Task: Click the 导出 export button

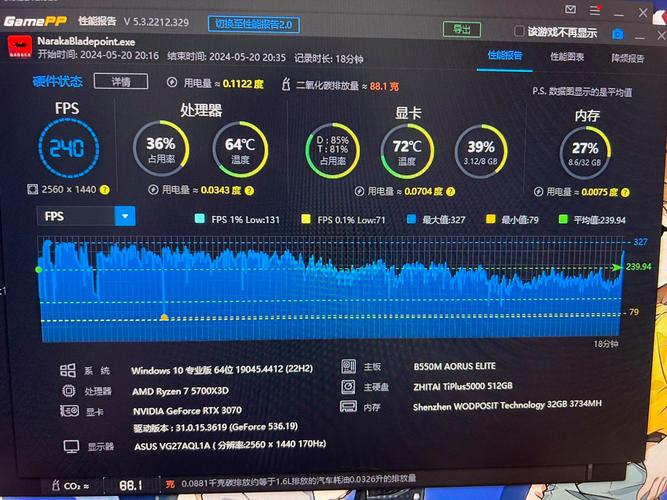Action: [x=459, y=30]
